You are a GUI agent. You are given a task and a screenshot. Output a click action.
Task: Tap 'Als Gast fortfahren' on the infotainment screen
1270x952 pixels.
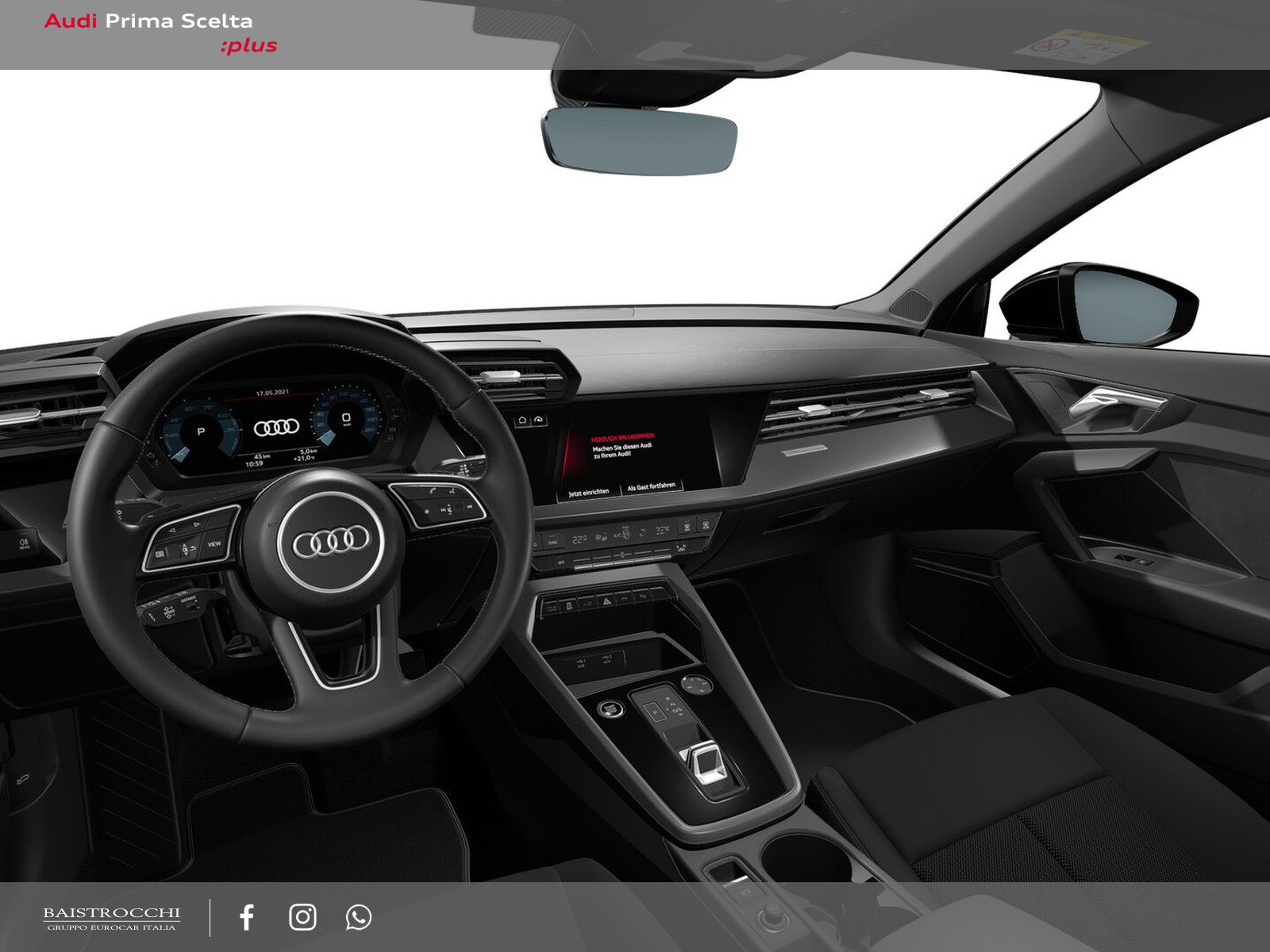click(652, 486)
